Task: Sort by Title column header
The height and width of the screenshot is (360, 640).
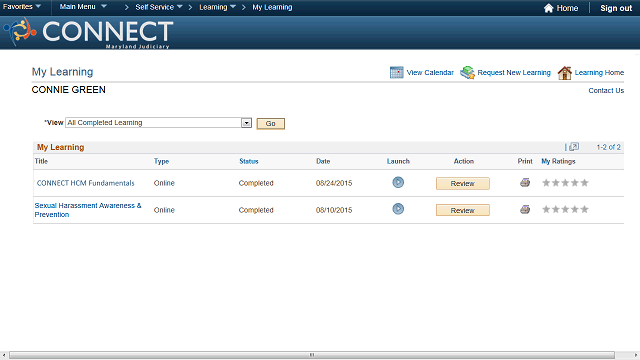Action: click(x=41, y=161)
